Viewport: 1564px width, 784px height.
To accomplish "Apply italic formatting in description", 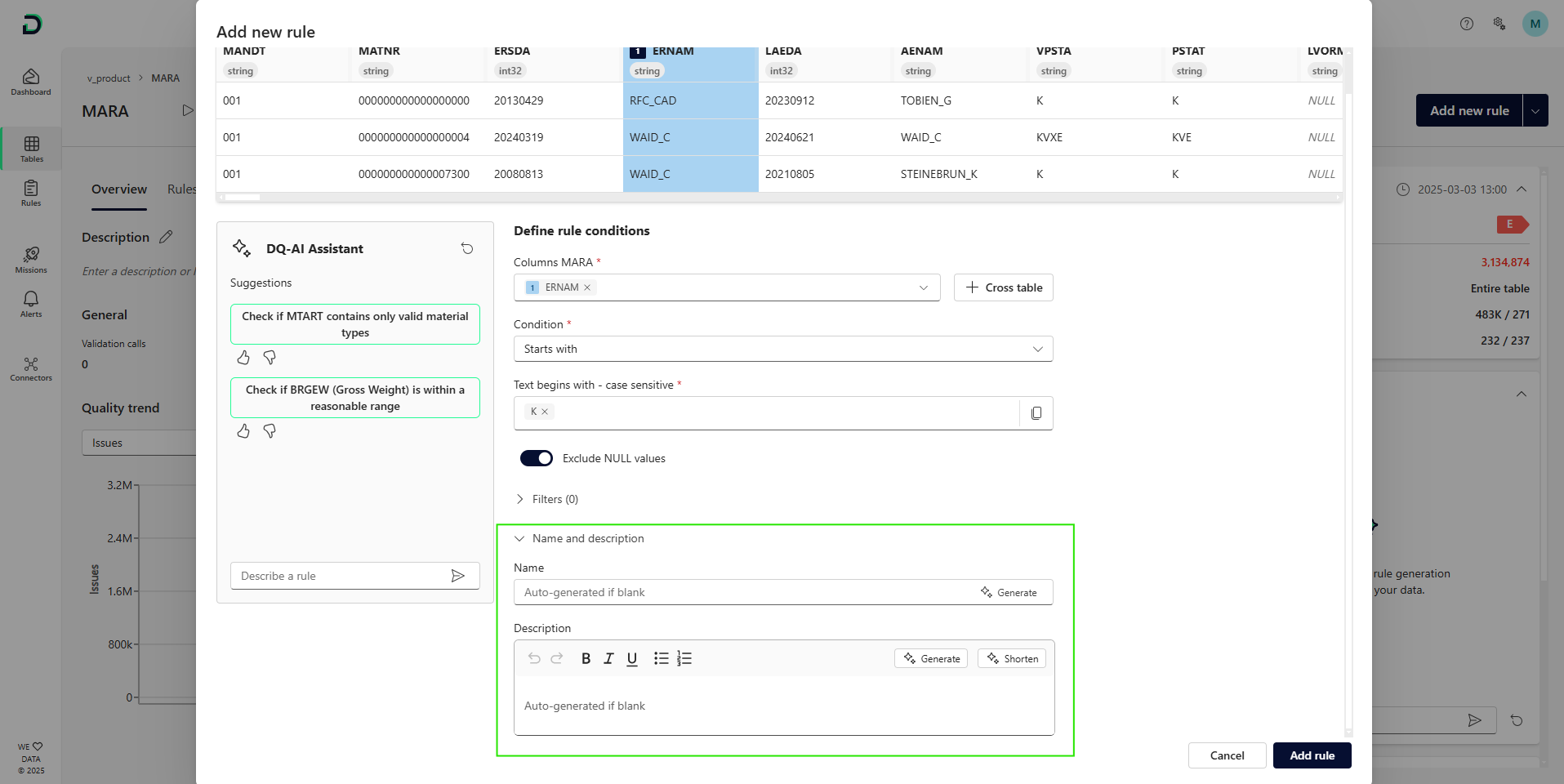I will click(608, 658).
